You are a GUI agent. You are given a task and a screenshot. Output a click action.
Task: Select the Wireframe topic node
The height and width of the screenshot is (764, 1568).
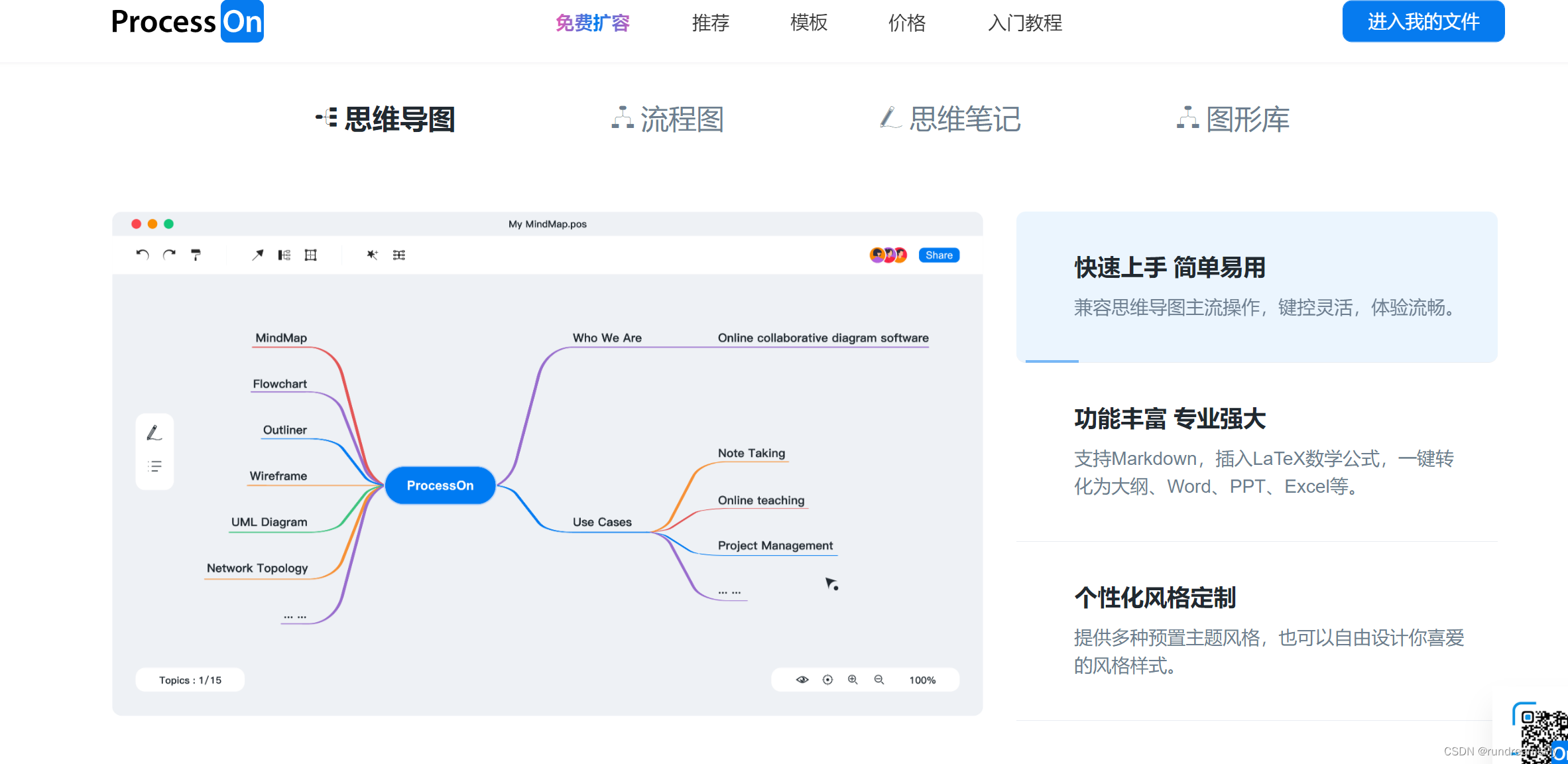(278, 476)
